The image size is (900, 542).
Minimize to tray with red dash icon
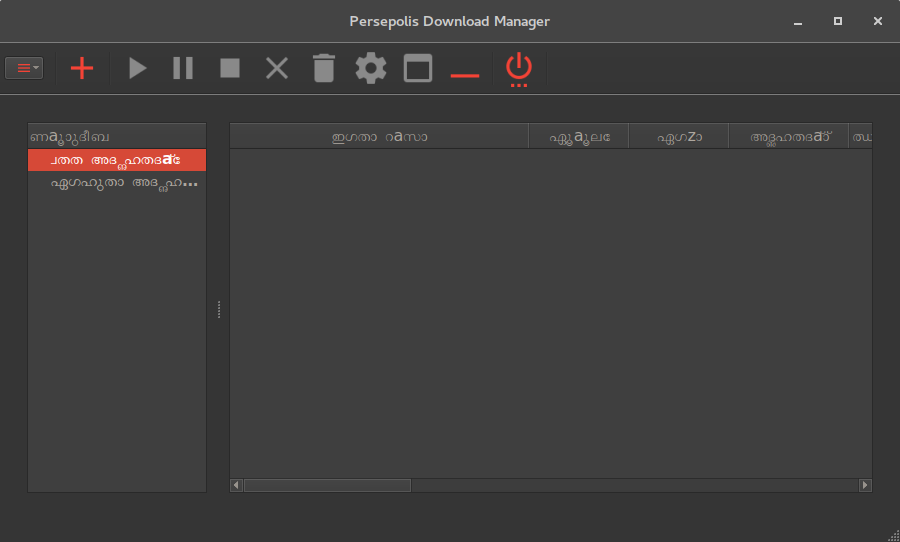pyautogui.click(x=465, y=75)
